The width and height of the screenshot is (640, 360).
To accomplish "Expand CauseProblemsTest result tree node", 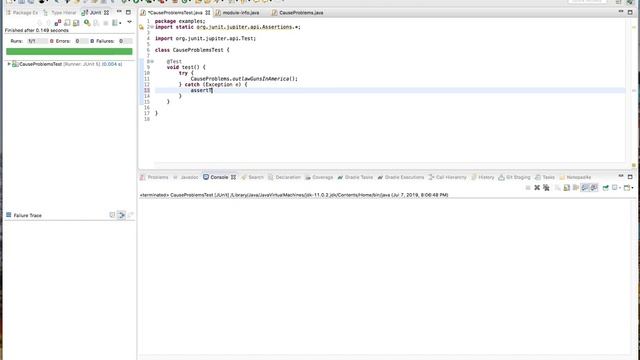I will pyautogui.click(x=9, y=64).
